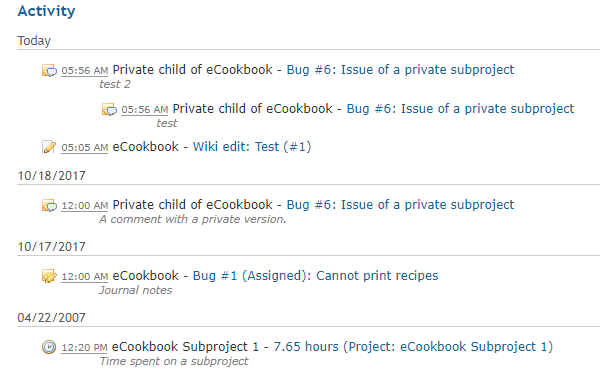Click the issue-note icon for Bug #1
600x375 pixels.
click(49, 276)
